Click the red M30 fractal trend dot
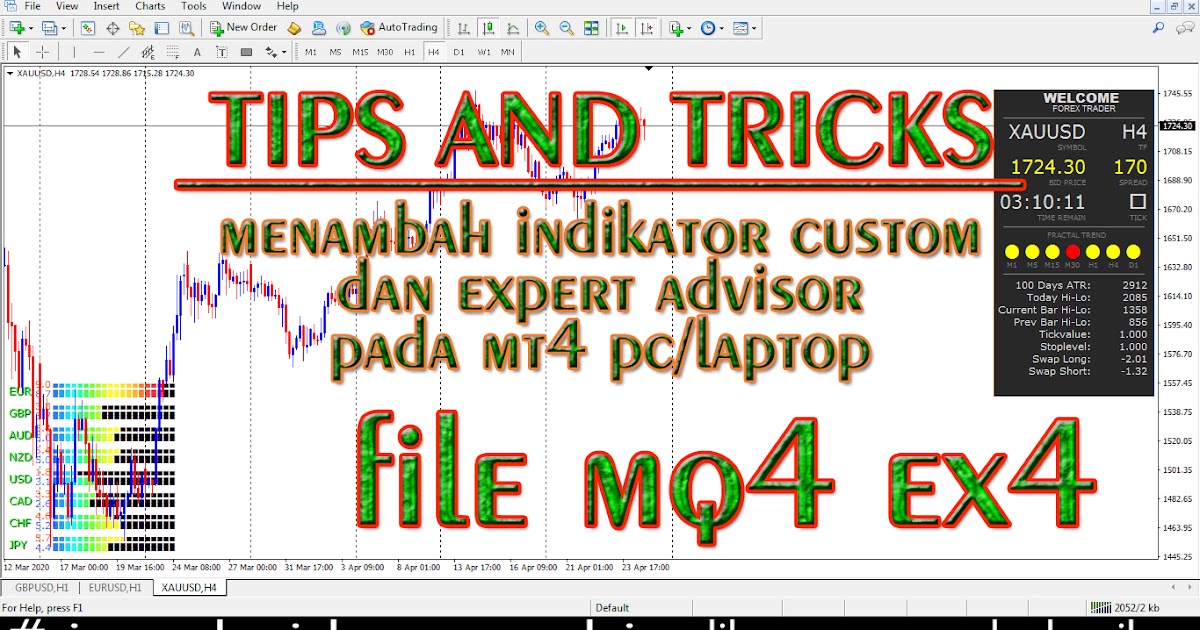Image resolution: width=1200 pixels, height=630 pixels. point(1073,251)
